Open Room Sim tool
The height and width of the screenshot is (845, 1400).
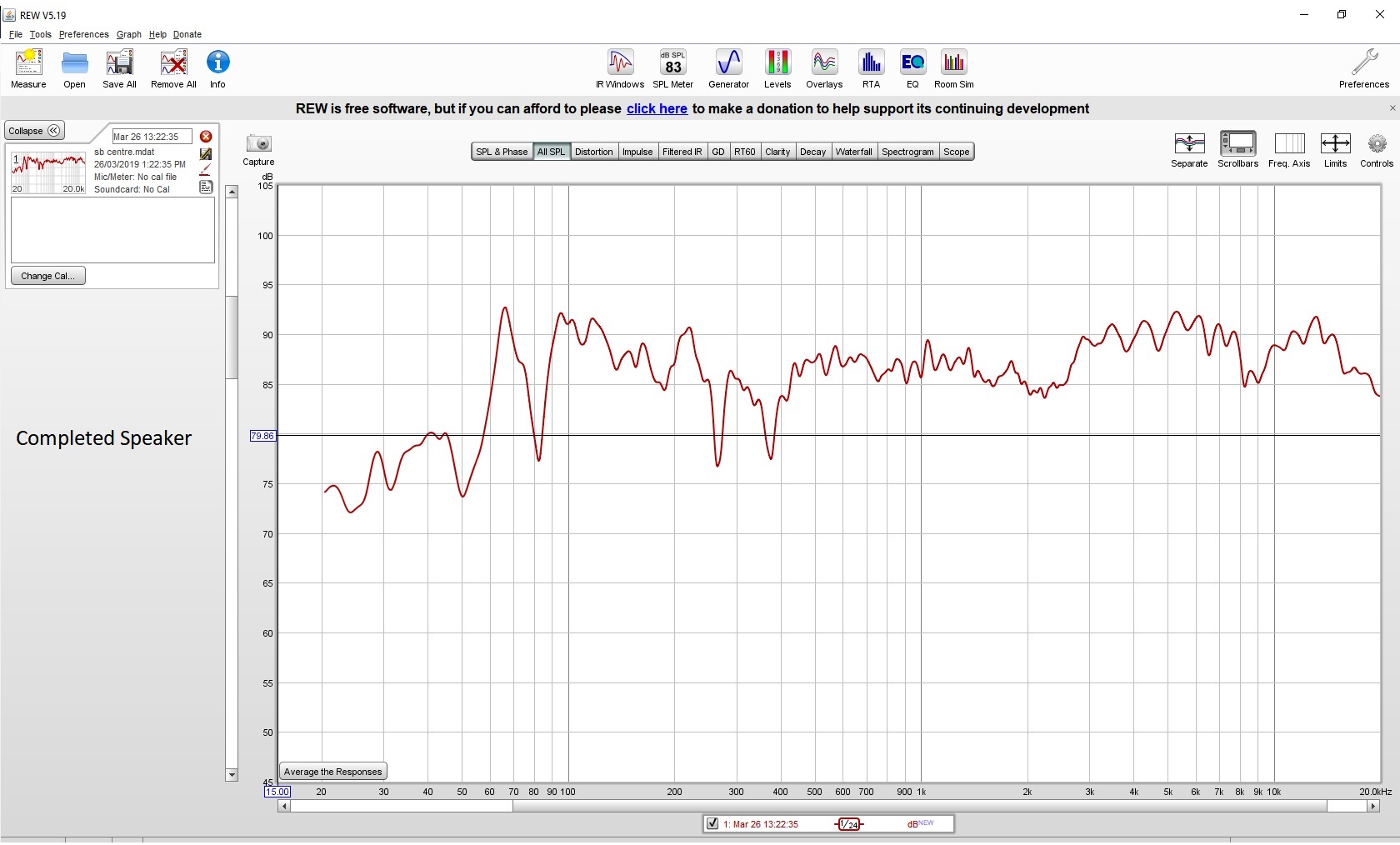click(x=953, y=68)
